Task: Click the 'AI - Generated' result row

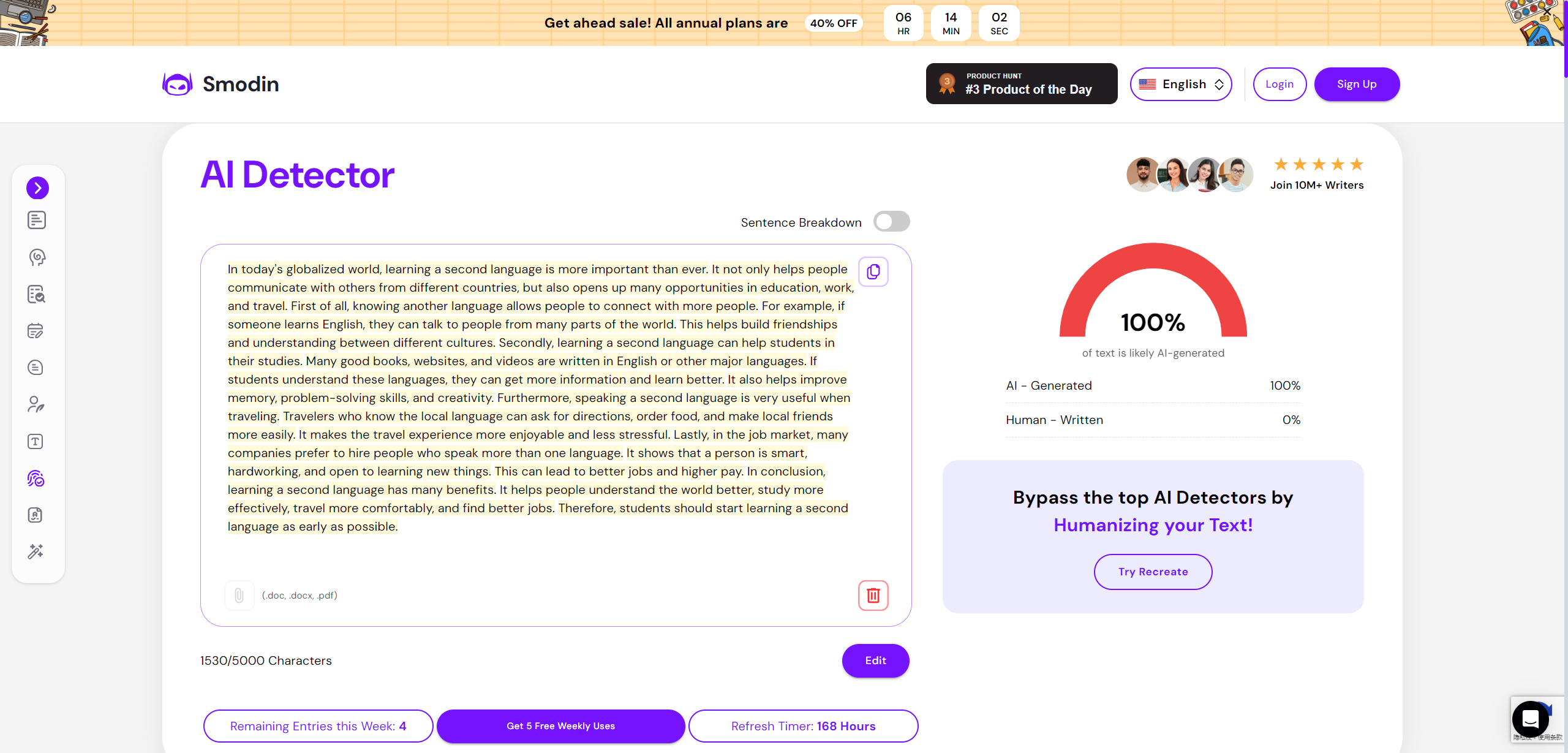Action: [1153, 385]
